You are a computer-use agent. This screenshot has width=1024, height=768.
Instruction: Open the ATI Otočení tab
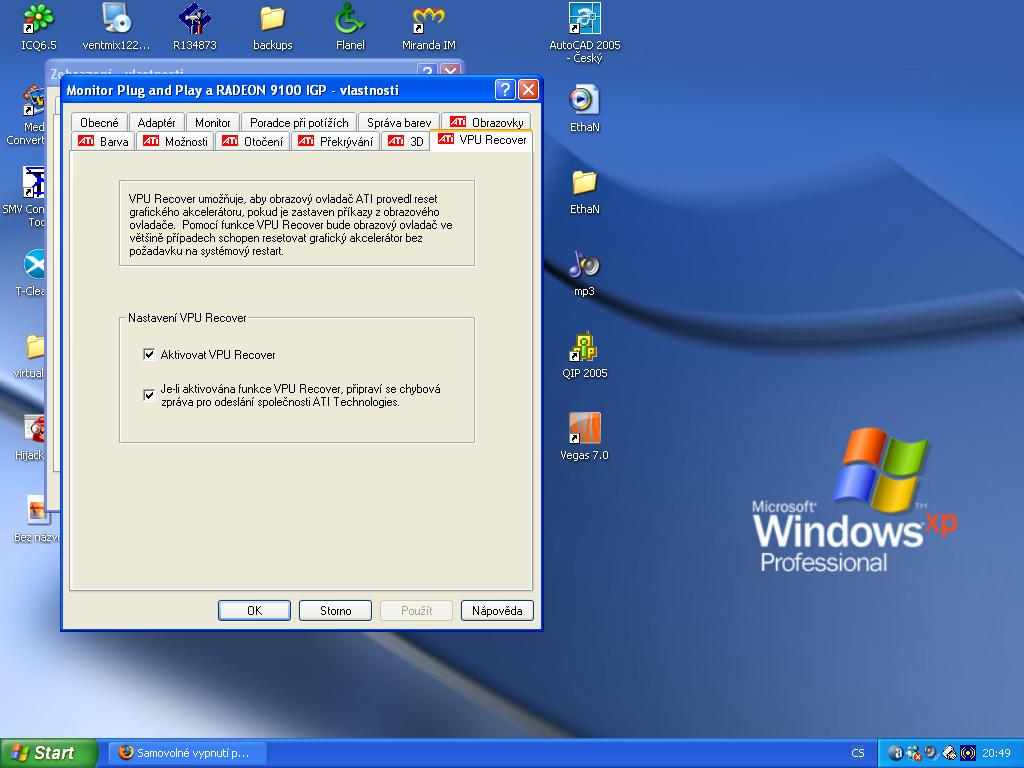click(253, 141)
